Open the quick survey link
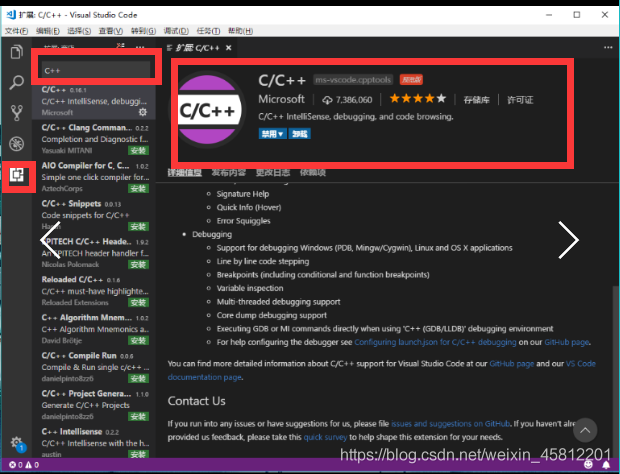Screen dimensions: 620x474 [325, 437]
